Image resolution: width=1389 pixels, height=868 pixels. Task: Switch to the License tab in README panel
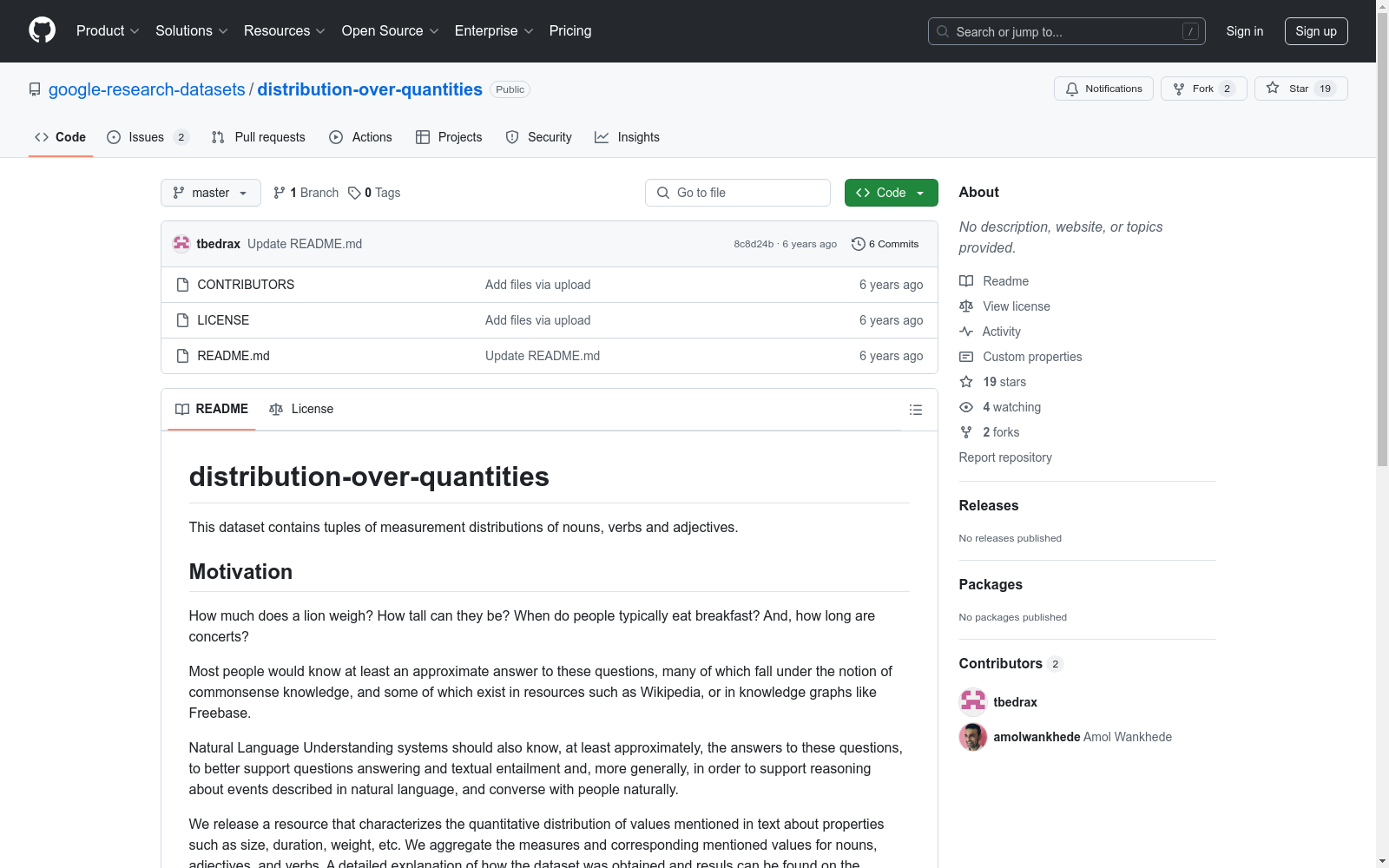(301, 409)
